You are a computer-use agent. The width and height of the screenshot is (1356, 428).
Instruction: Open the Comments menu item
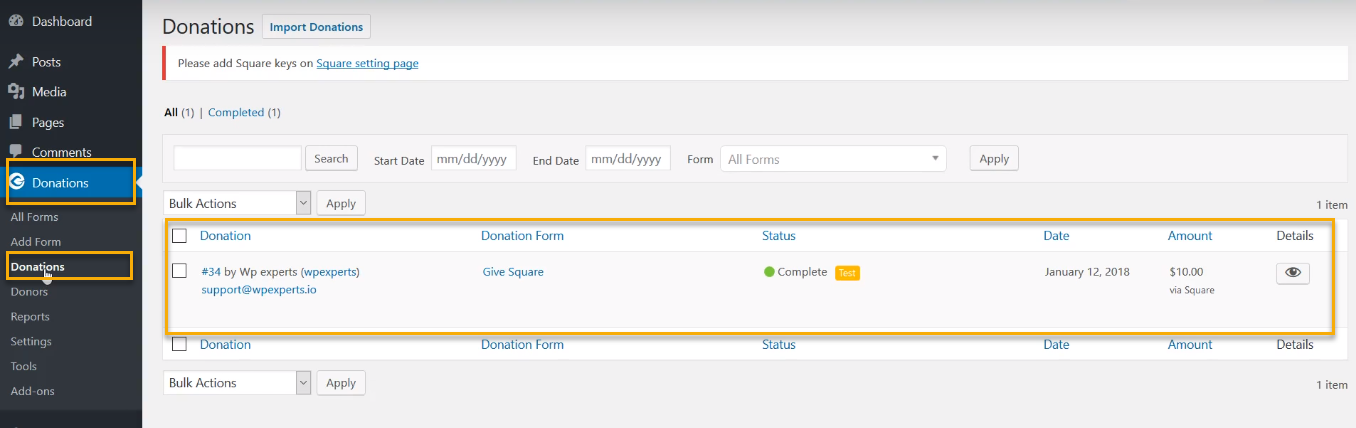(62, 153)
